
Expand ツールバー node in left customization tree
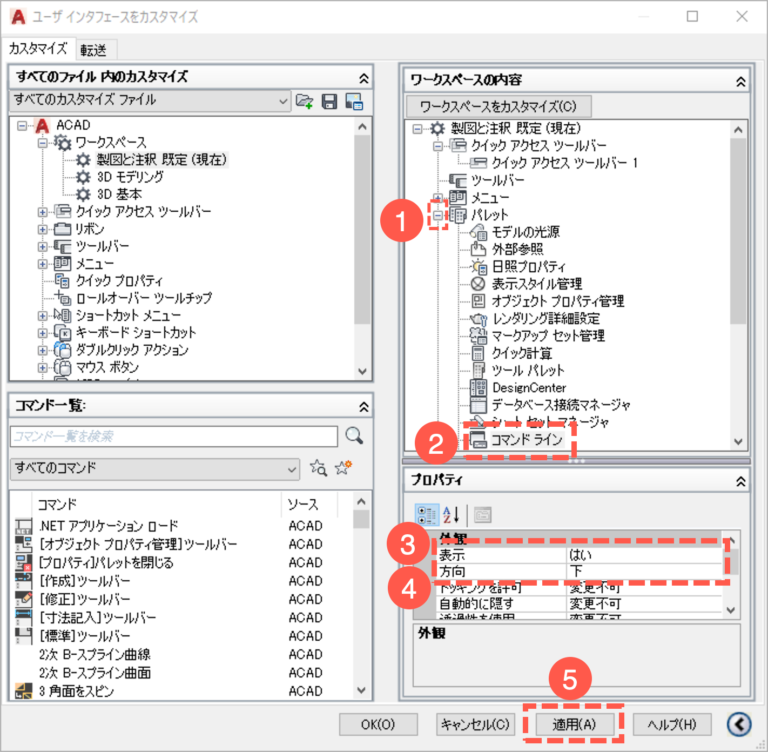click(43, 246)
